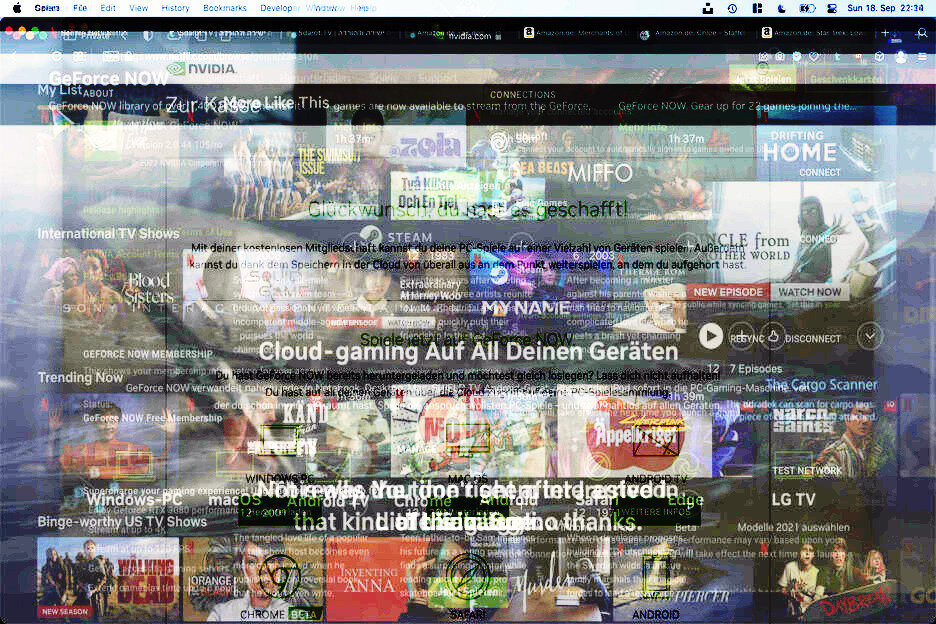Image resolution: width=936 pixels, height=624 pixels.
Task: Click the NVIDIA logo
Action: coord(201,69)
